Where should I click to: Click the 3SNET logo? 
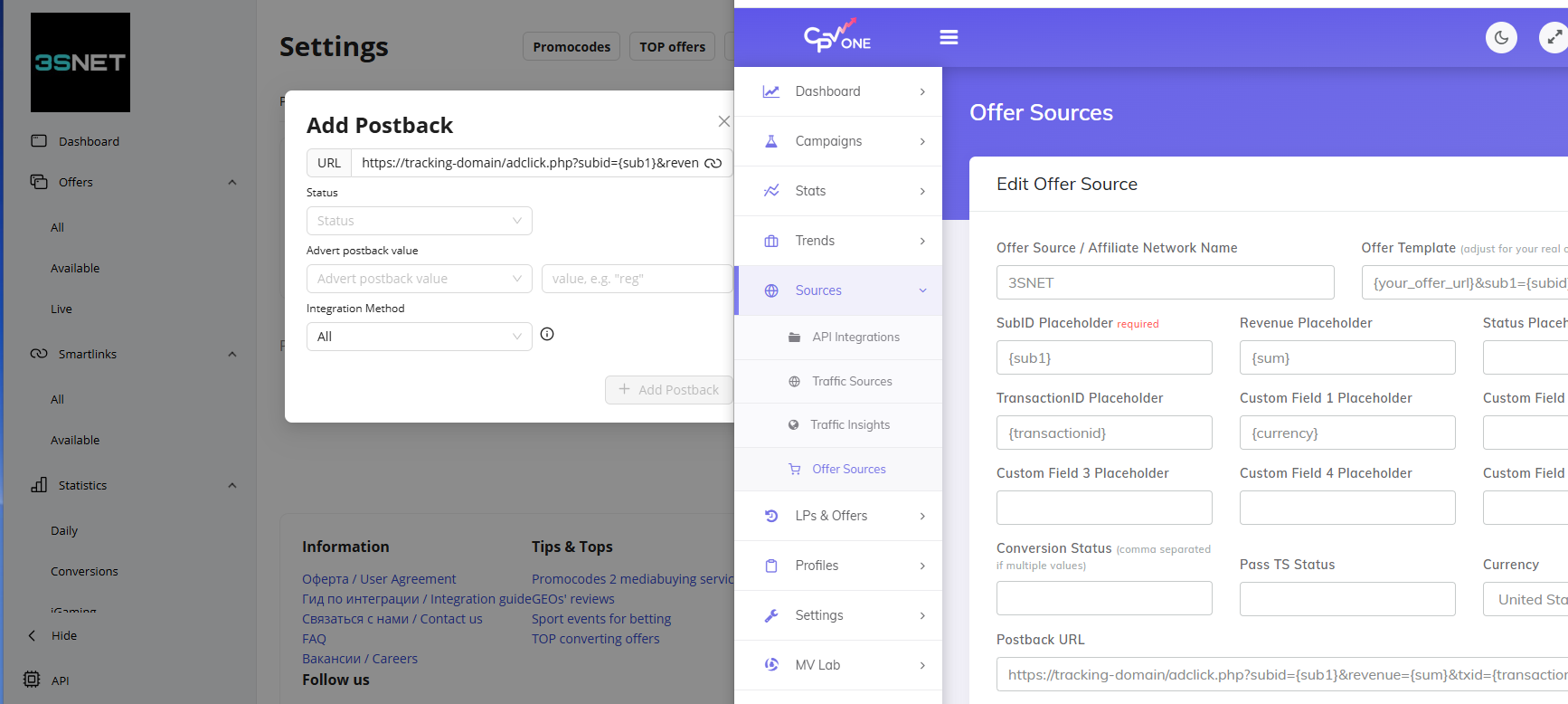[x=80, y=62]
